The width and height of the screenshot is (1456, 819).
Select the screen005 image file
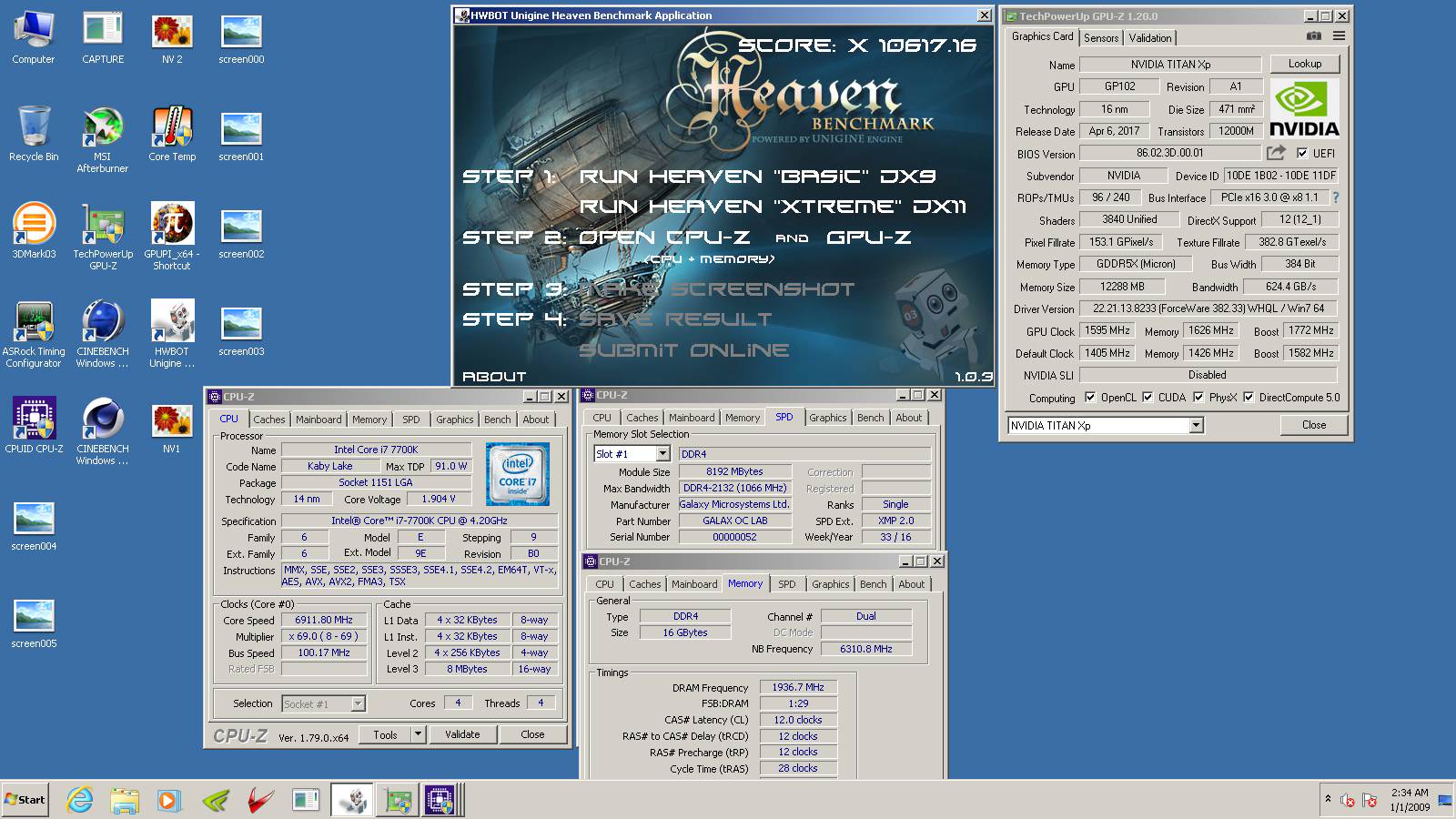[34, 622]
